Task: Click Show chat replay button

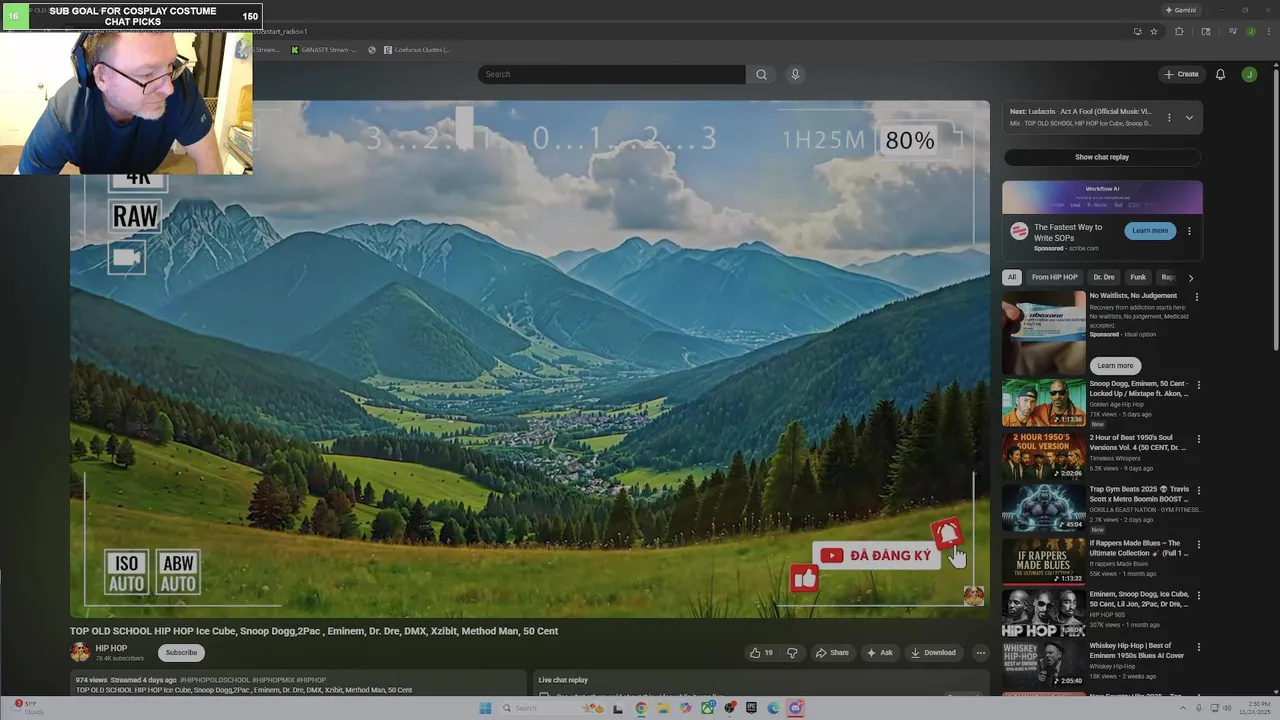Action: (1102, 157)
